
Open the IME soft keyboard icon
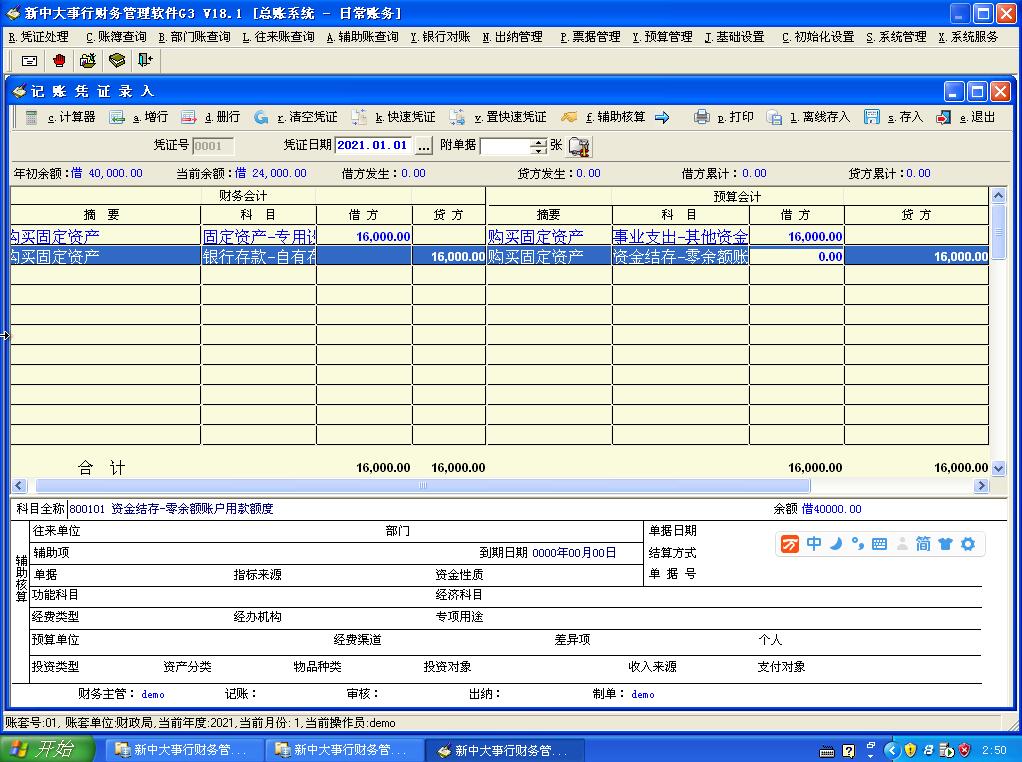(879, 544)
